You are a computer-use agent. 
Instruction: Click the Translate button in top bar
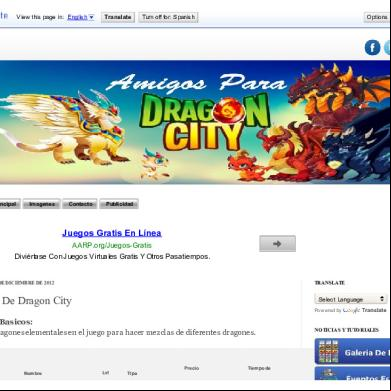pos(118,17)
